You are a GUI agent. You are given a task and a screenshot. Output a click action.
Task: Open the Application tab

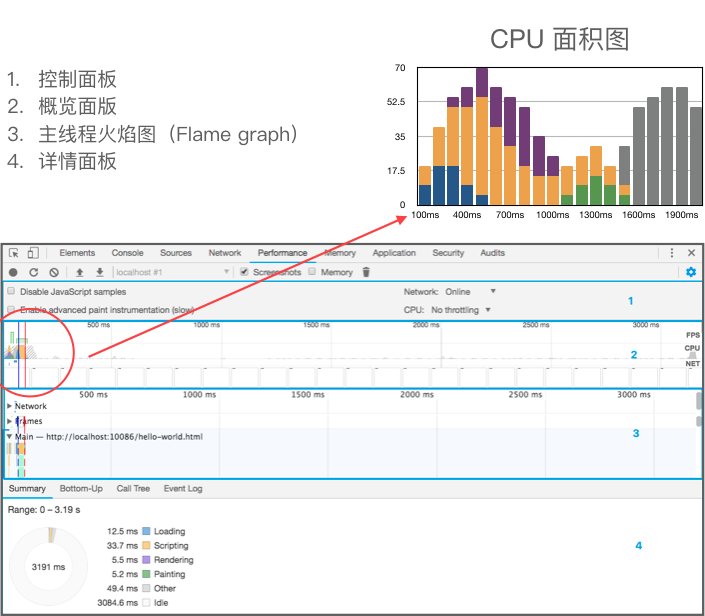tap(394, 253)
